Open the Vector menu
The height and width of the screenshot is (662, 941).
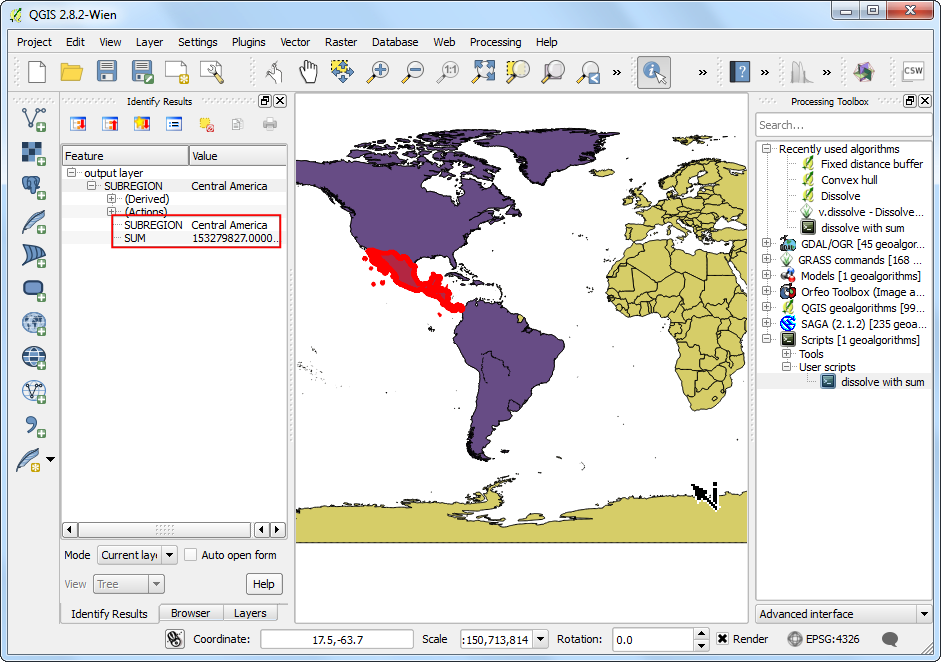[x=295, y=42]
